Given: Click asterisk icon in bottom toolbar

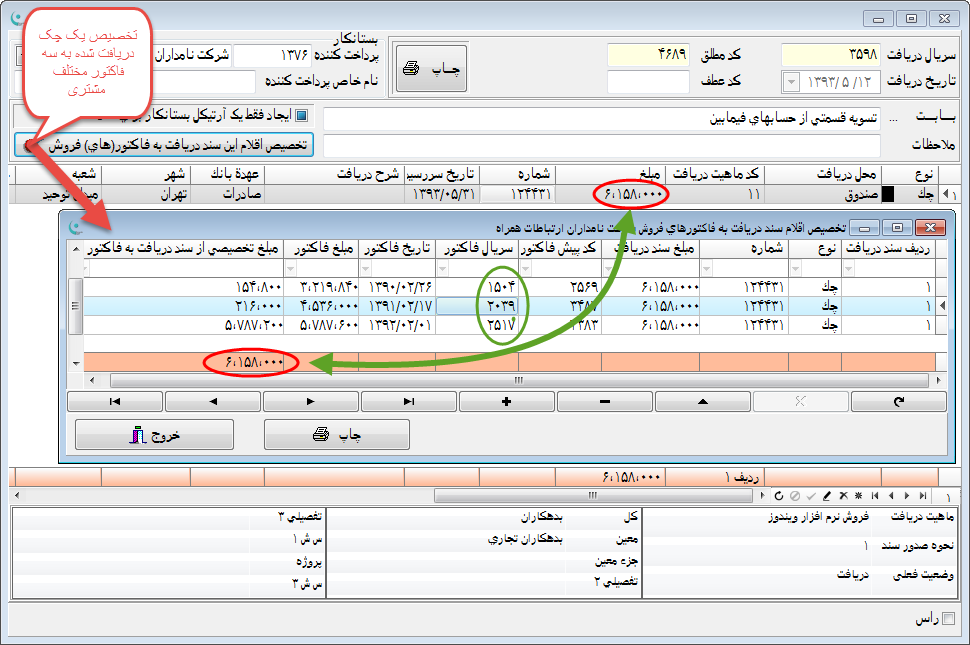Looking at the screenshot, I should click(859, 496).
